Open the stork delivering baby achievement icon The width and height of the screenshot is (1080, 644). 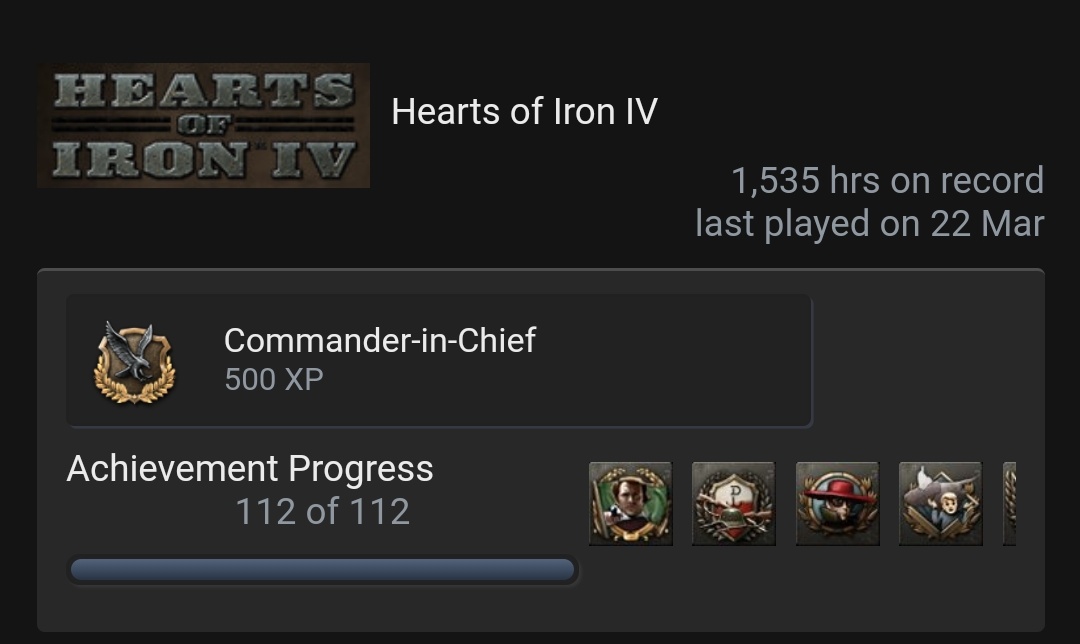pos(939,503)
